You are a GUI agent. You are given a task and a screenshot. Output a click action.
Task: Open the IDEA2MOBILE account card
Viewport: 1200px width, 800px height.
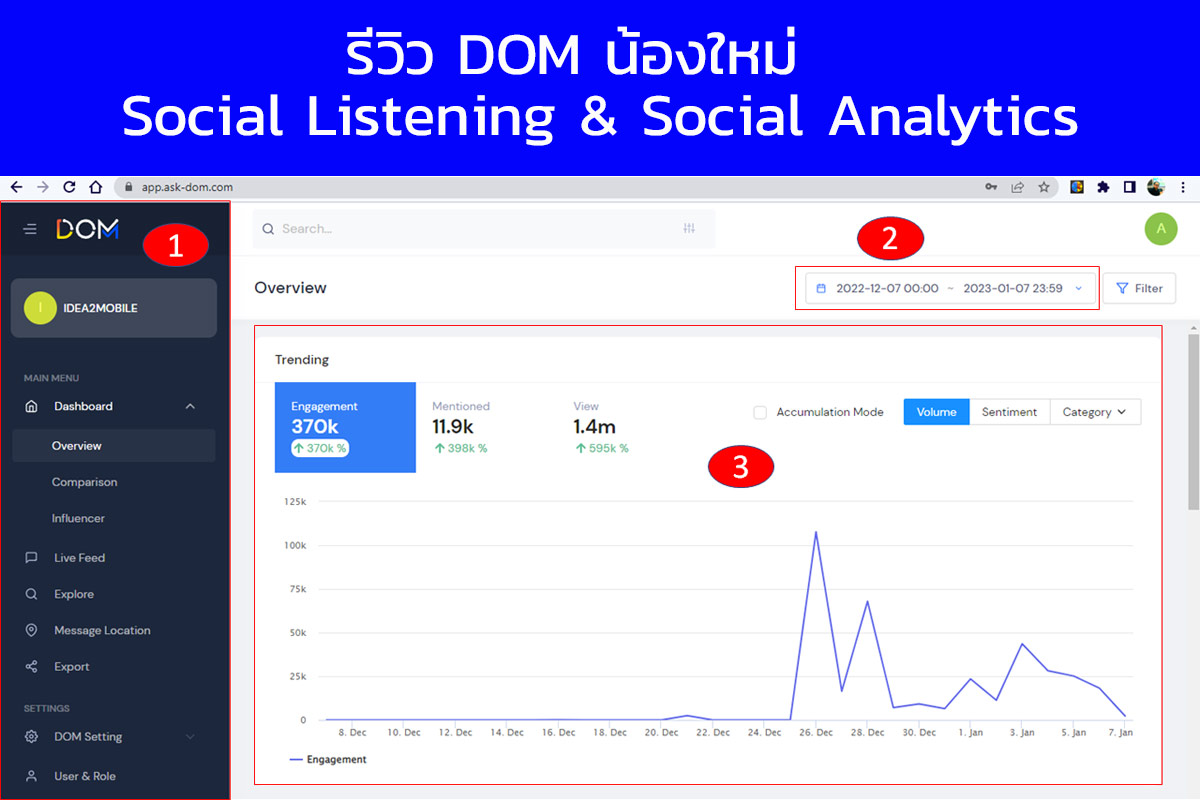point(113,308)
